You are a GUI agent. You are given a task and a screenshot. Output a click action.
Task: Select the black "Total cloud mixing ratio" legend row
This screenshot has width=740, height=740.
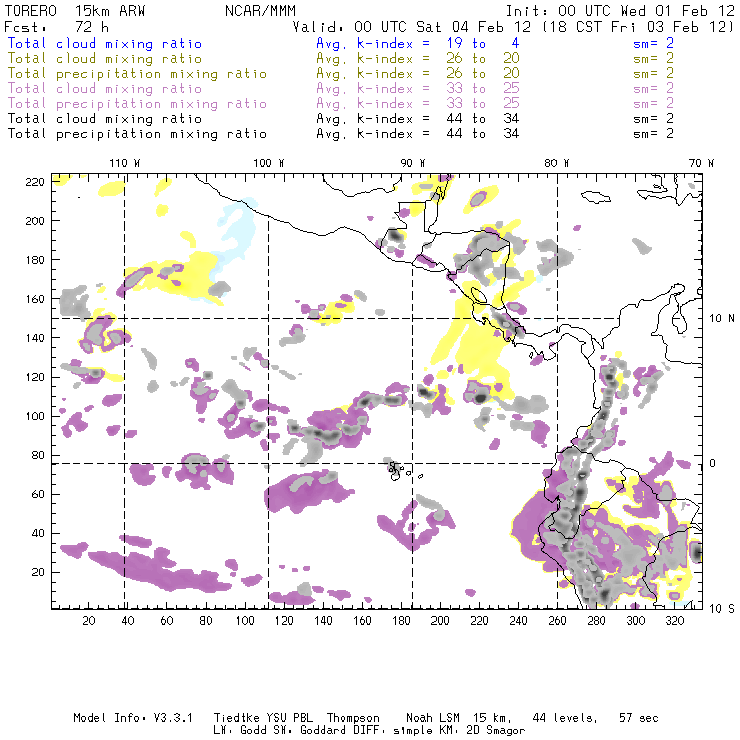105,119
